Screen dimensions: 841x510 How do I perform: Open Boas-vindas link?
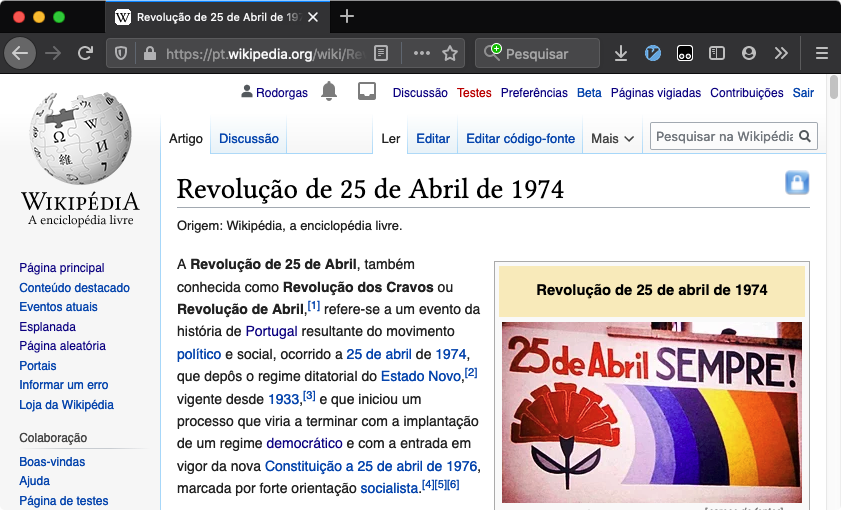[52, 462]
